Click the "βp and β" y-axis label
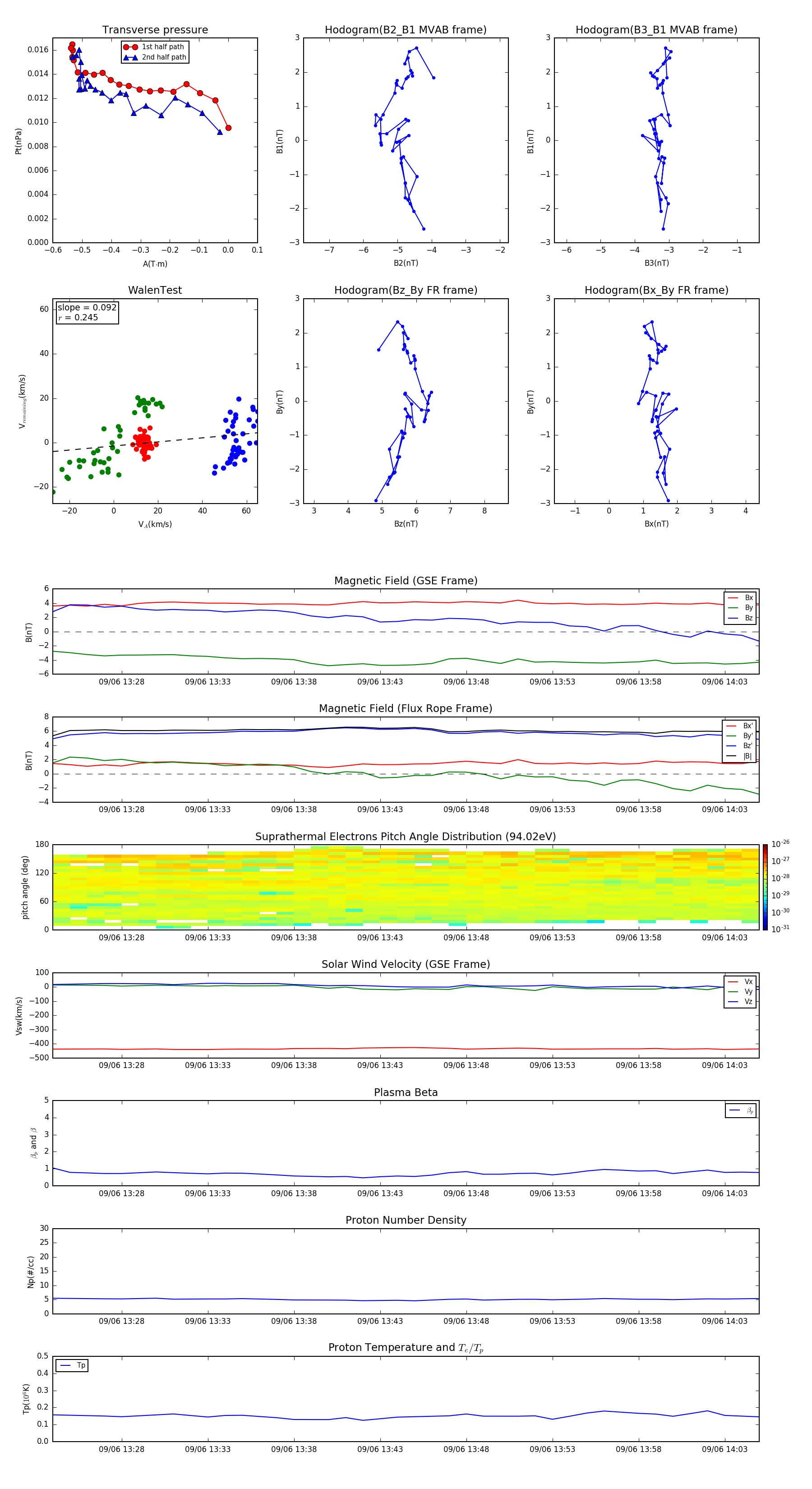Image resolution: width=812 pixels, height=1489 pixels. [33, 1143]
